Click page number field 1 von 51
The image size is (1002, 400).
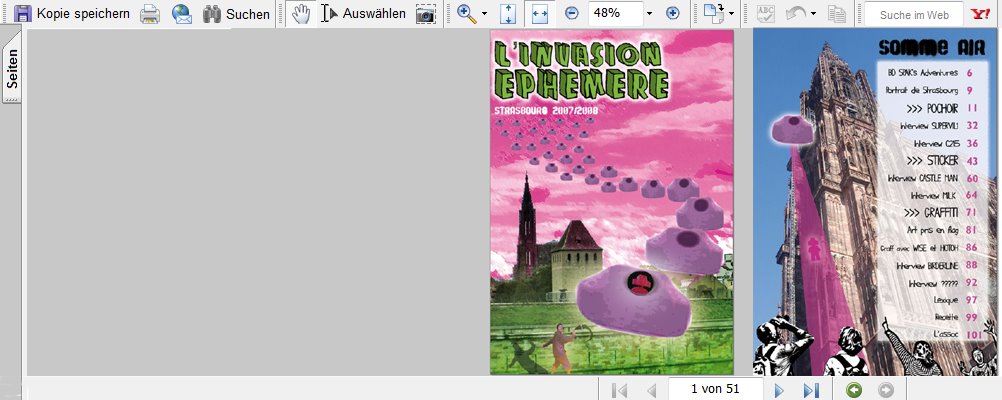point(715,388)
